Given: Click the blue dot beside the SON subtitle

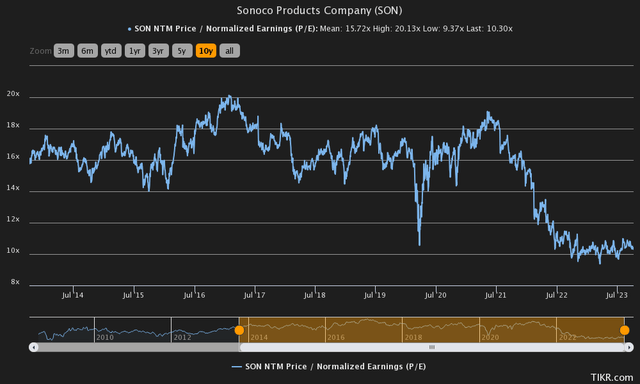Looking at the screenshot, I should 129,29.
